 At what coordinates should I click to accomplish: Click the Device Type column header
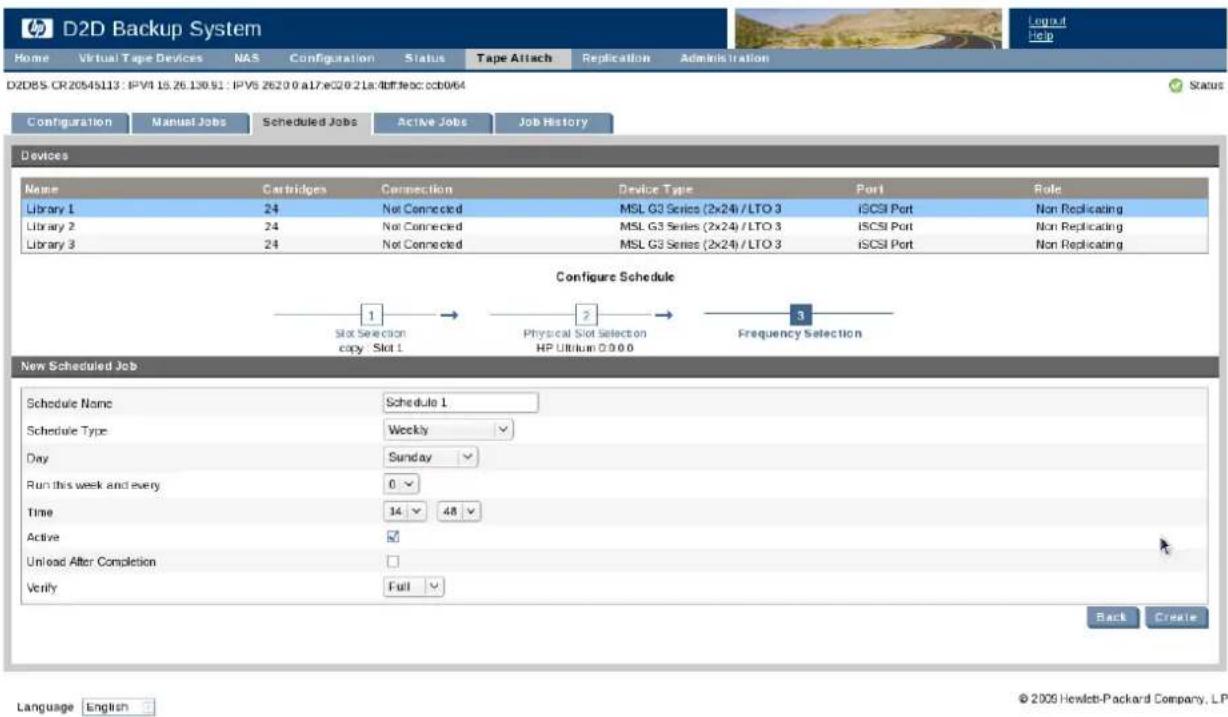click(656, 190)
